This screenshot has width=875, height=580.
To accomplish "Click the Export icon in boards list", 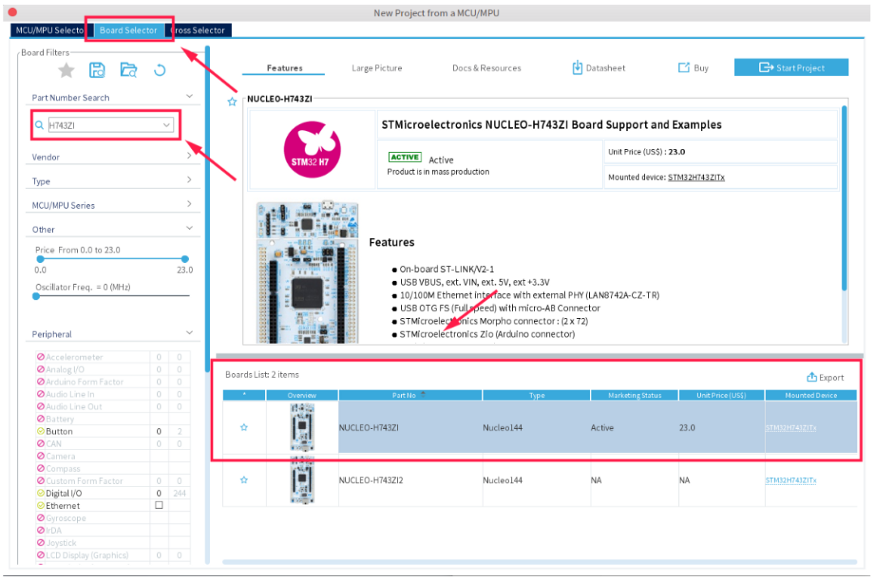I will tap(812, 377).
